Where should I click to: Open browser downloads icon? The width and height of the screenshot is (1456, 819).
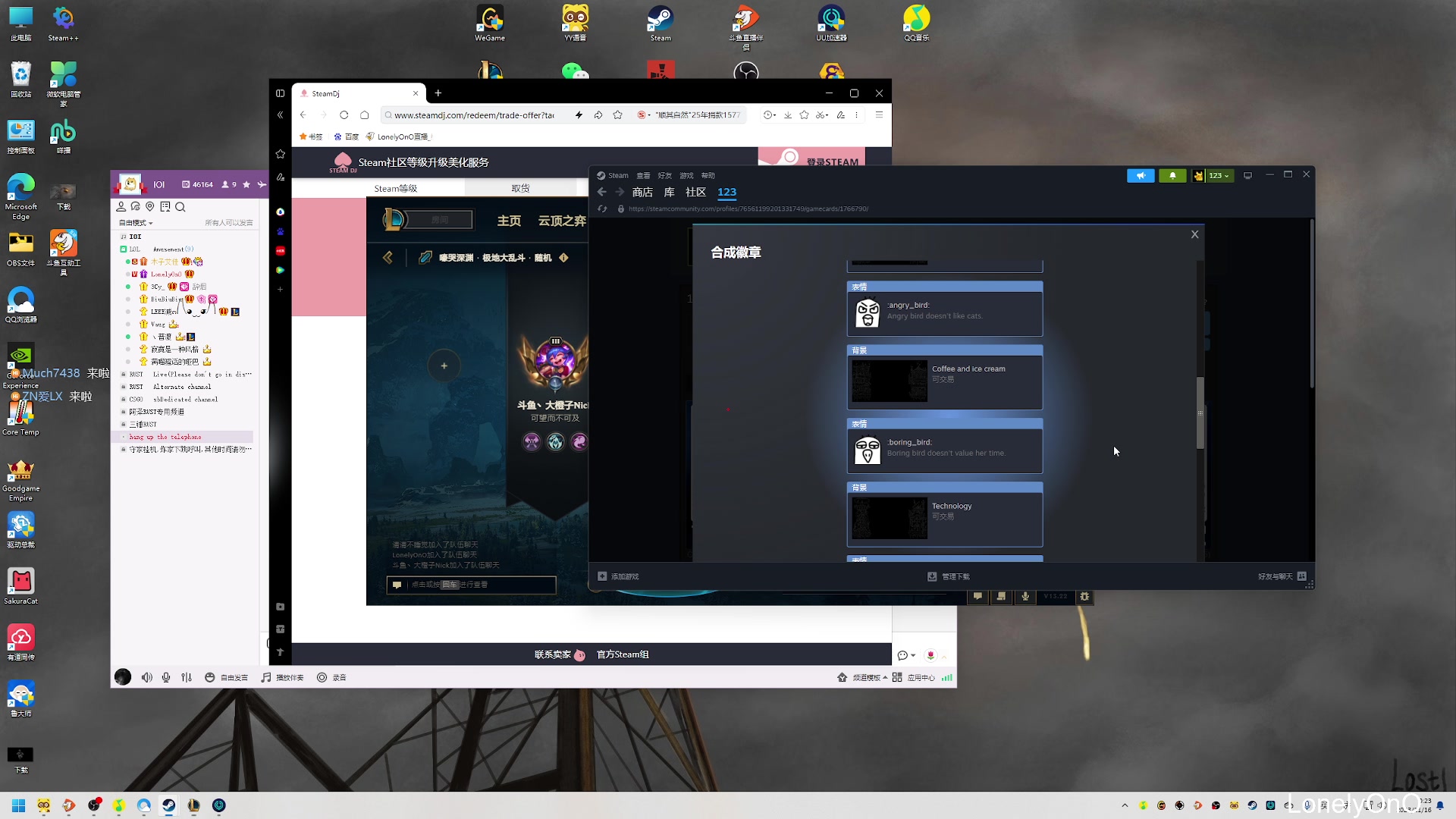787,115
